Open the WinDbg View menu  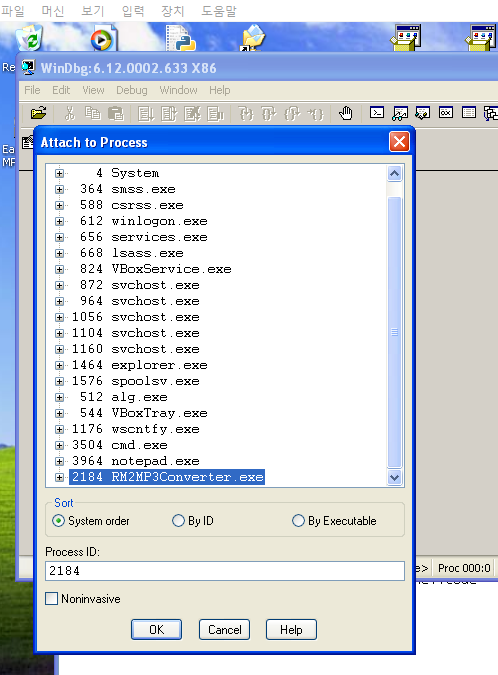tap(93, 90)
